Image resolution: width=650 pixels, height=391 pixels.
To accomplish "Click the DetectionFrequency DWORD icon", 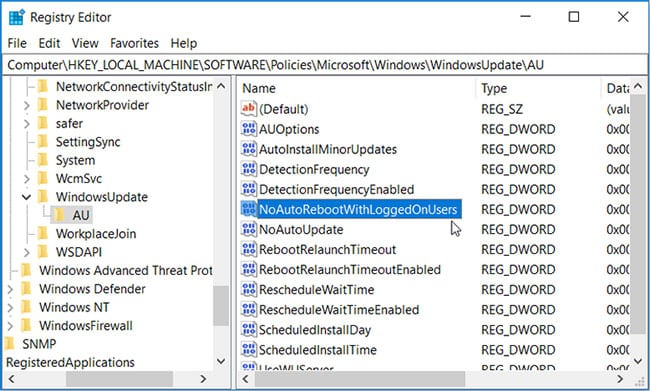I will (248, 169).
